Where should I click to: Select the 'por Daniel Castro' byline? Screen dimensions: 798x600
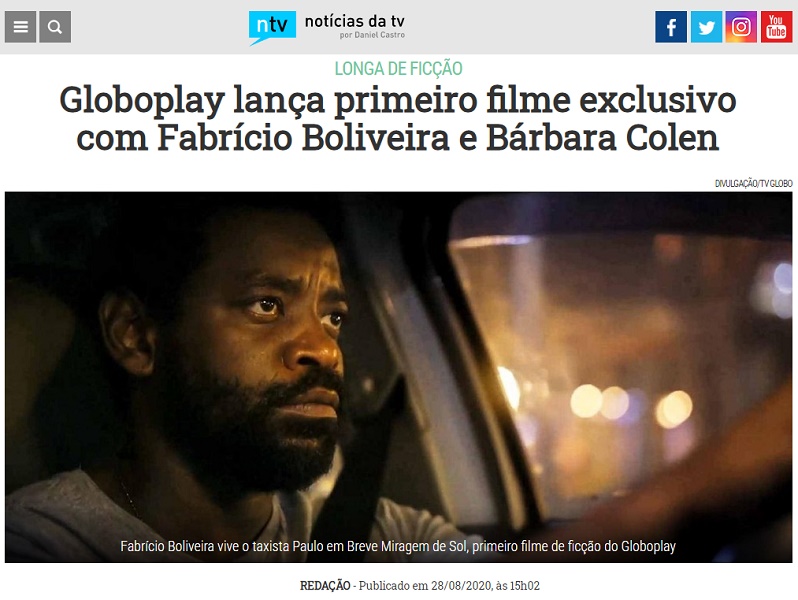click(x=372, y=35)
